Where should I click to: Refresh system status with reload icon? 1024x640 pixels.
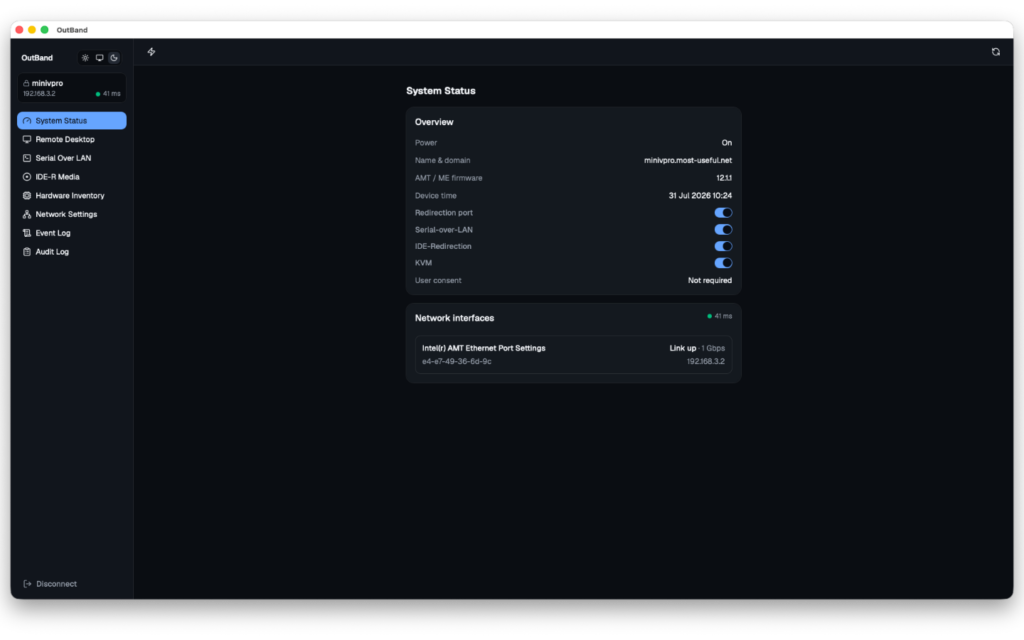(x=995, y=52)
